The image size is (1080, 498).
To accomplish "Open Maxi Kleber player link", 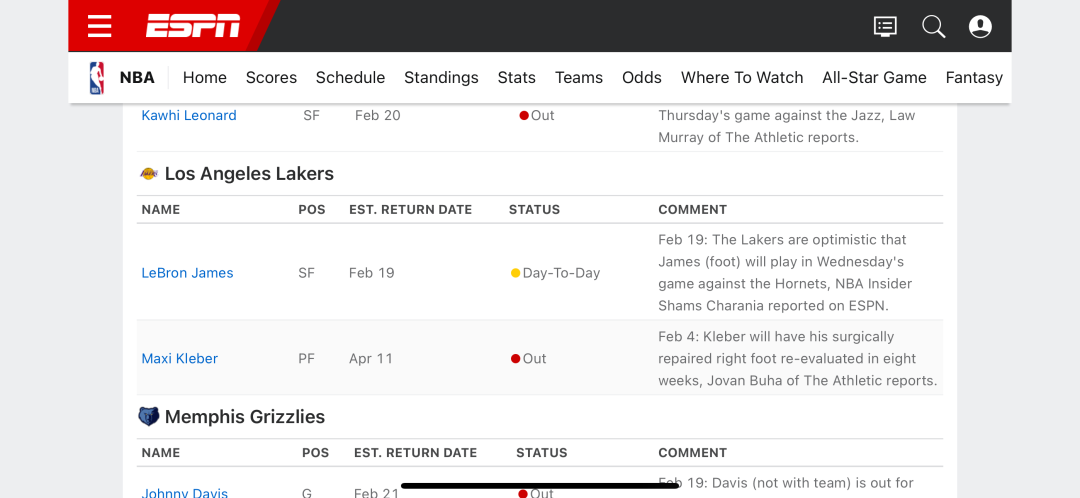I will [180, 358].
